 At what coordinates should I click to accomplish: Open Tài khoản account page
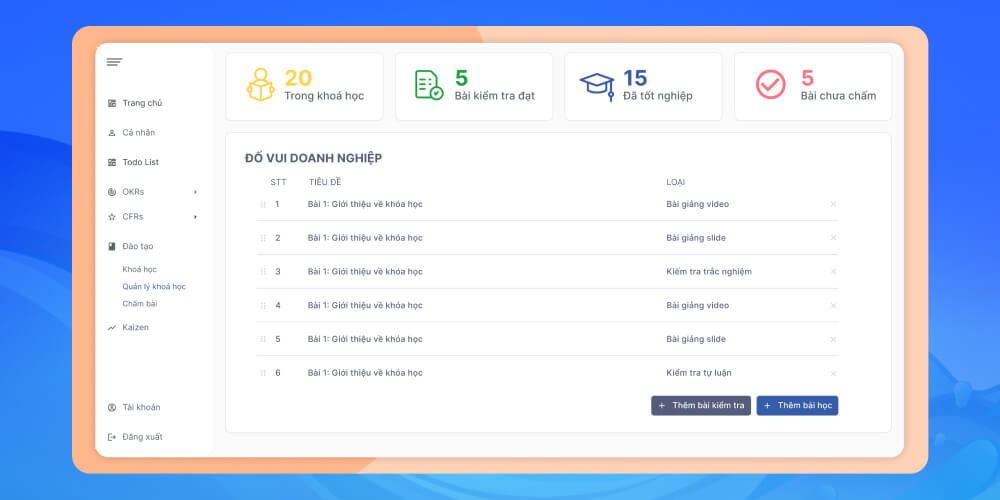(x=142, y=407)
